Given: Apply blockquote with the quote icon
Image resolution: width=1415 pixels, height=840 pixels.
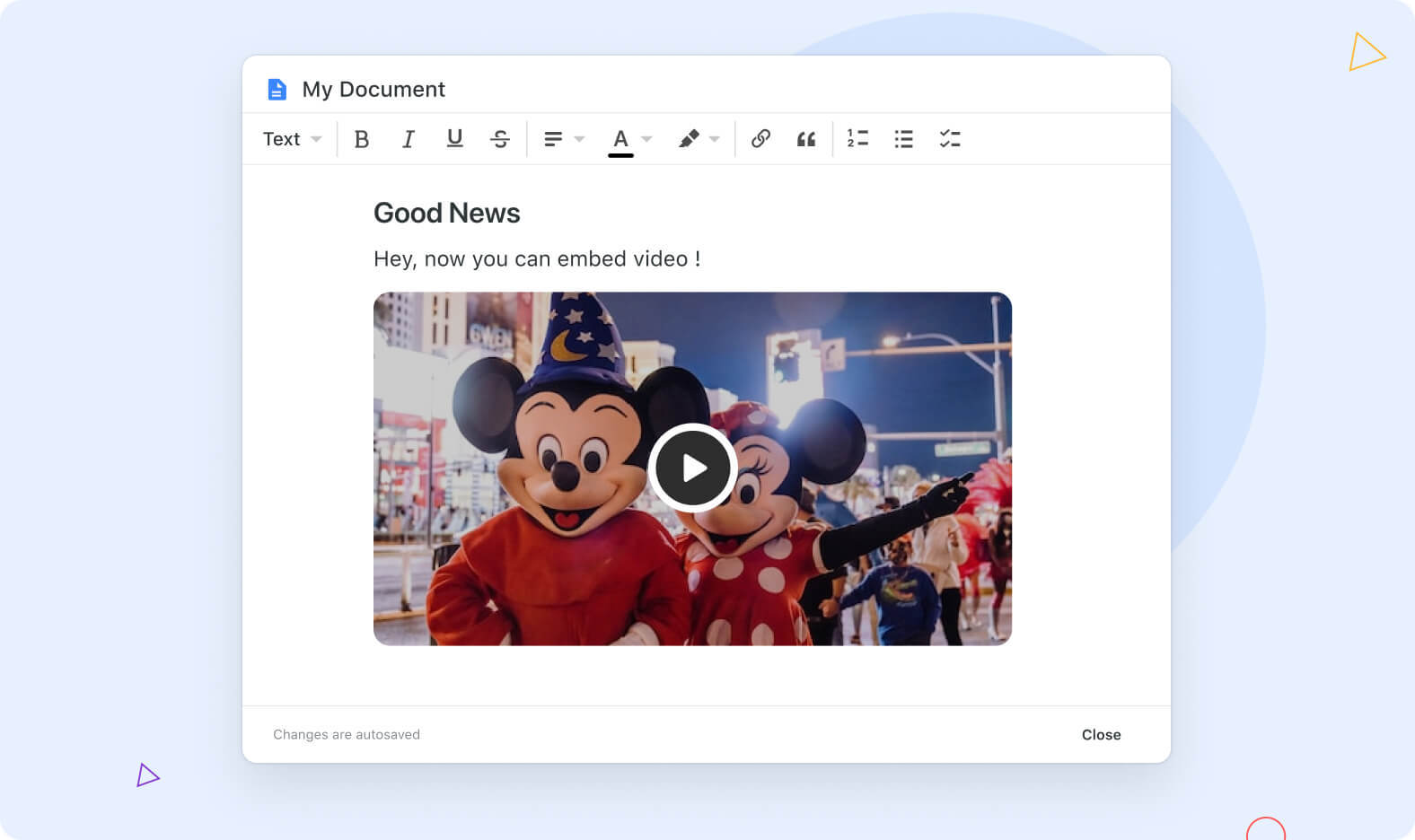Looking at the screenshot, I should 806,139.
